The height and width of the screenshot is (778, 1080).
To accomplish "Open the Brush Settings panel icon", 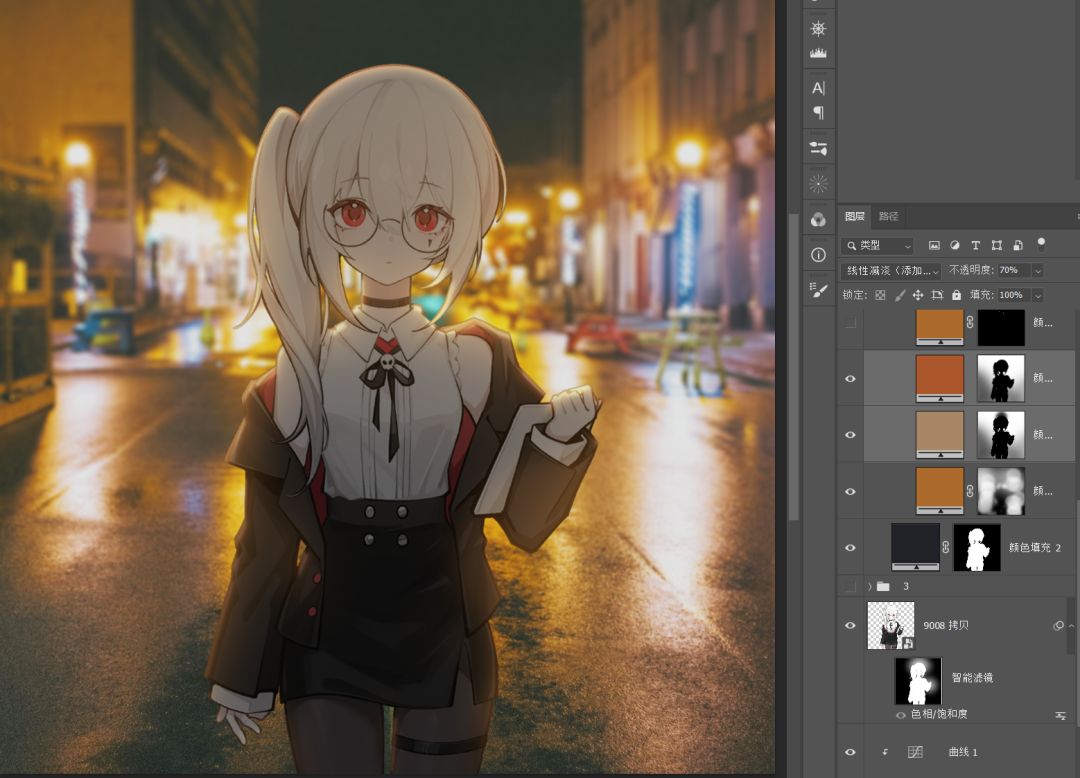I will coord(818,291).
